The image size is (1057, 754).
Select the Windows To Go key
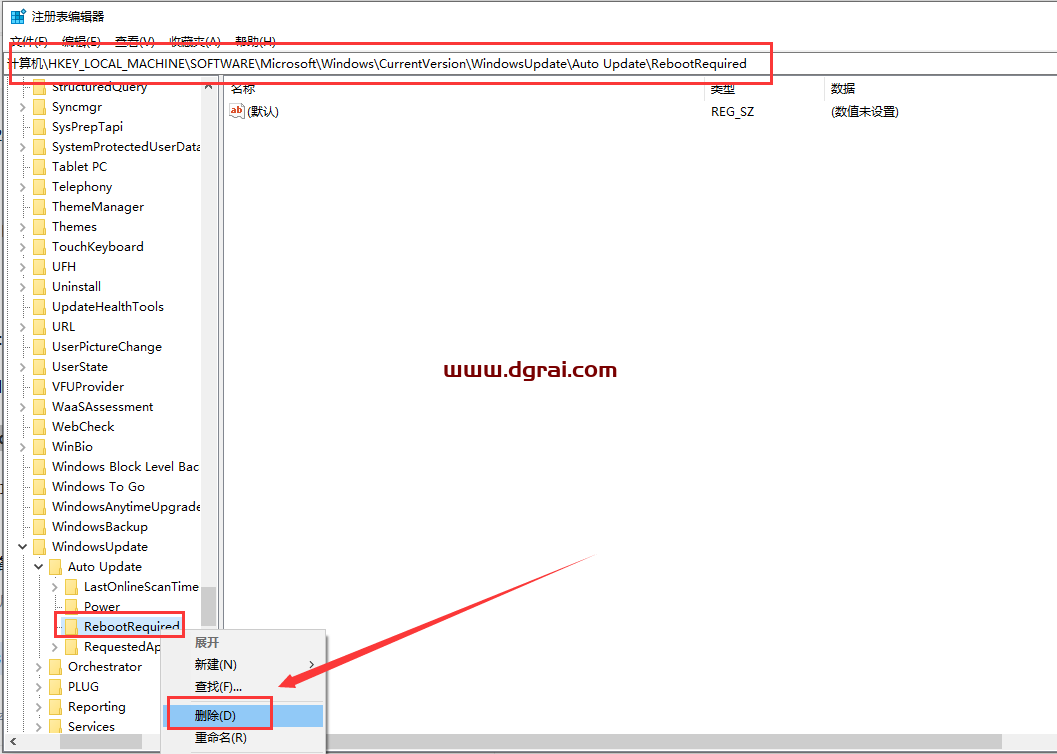pos(98,486)
